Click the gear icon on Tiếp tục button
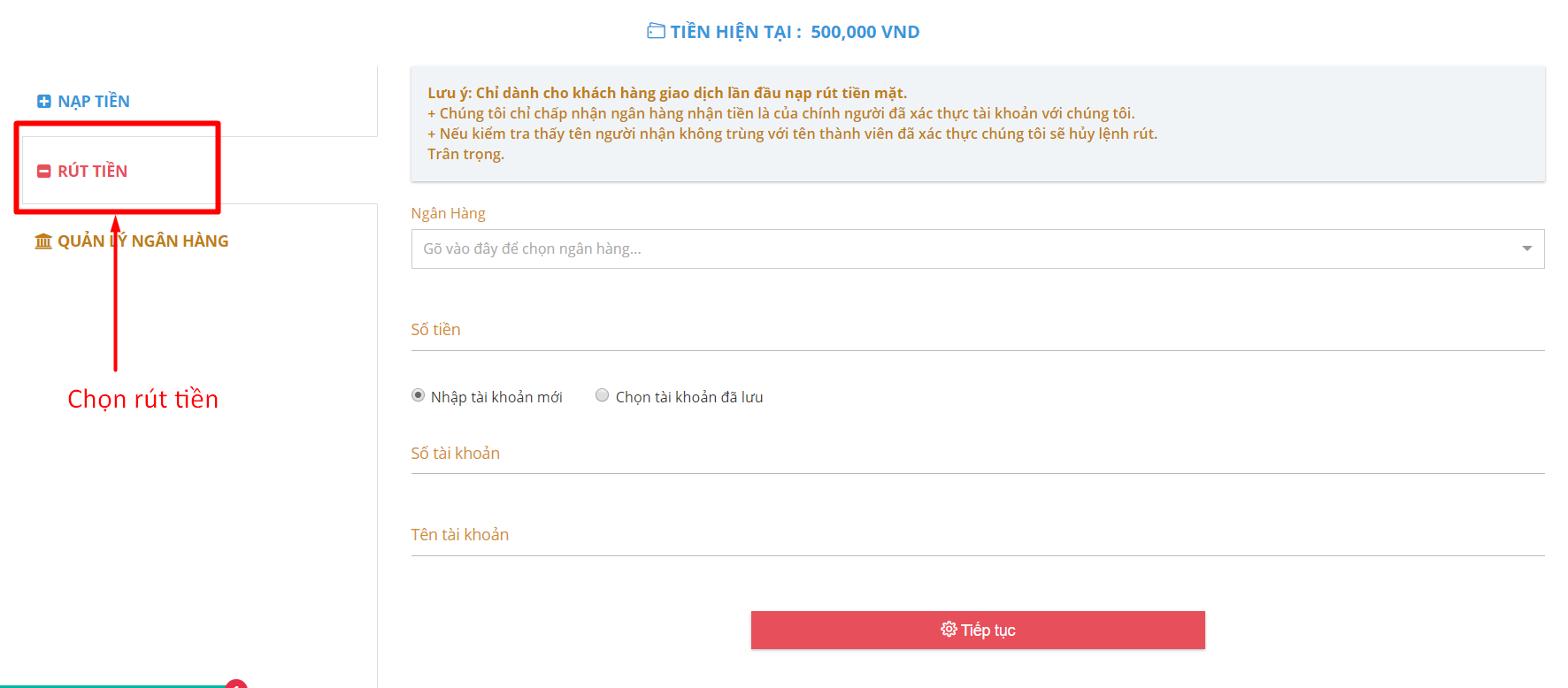Viewport: 1568px width, 688px height. click(x=949, y=630)
